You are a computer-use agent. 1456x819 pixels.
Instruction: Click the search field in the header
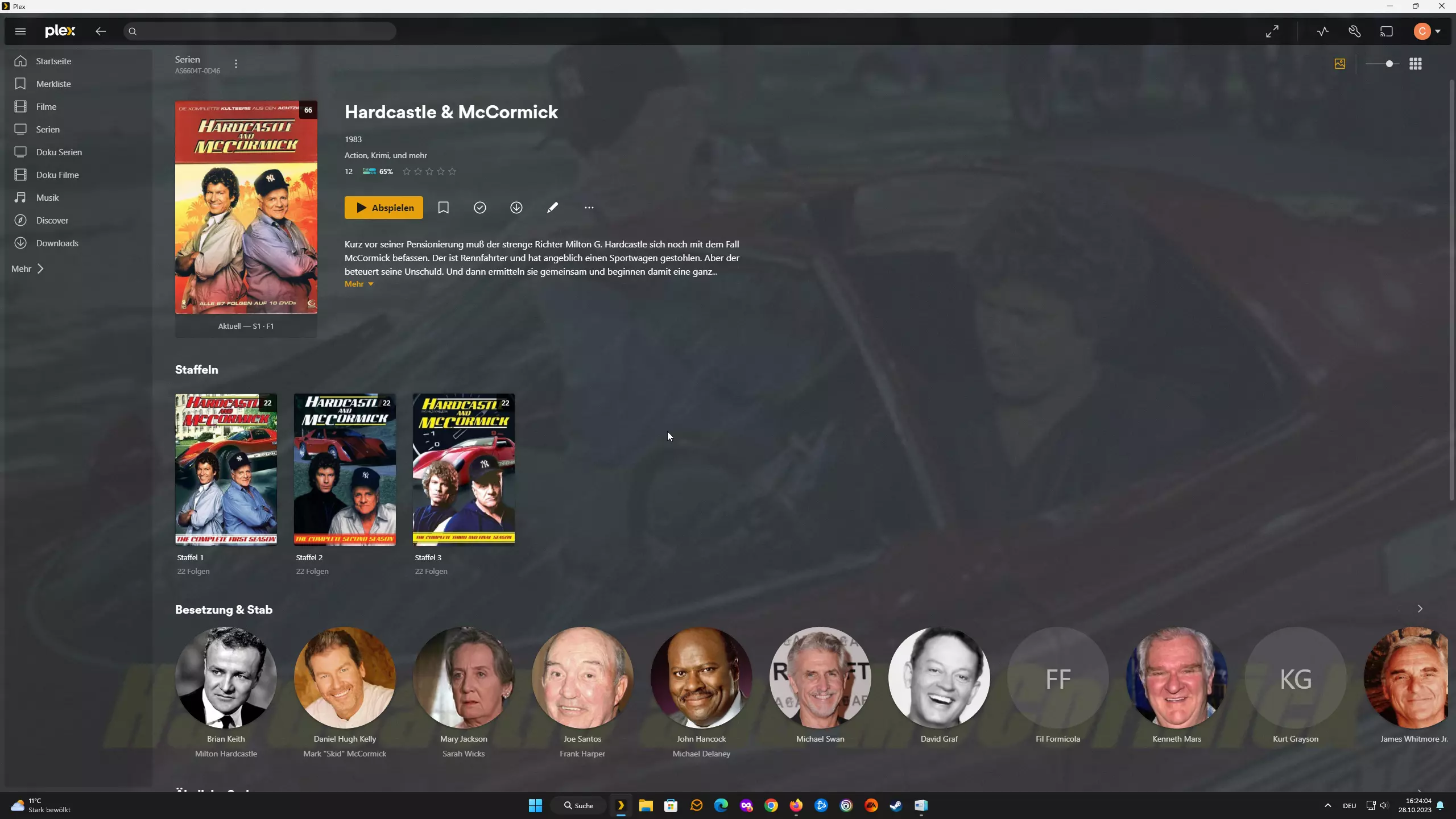(259, 31)
